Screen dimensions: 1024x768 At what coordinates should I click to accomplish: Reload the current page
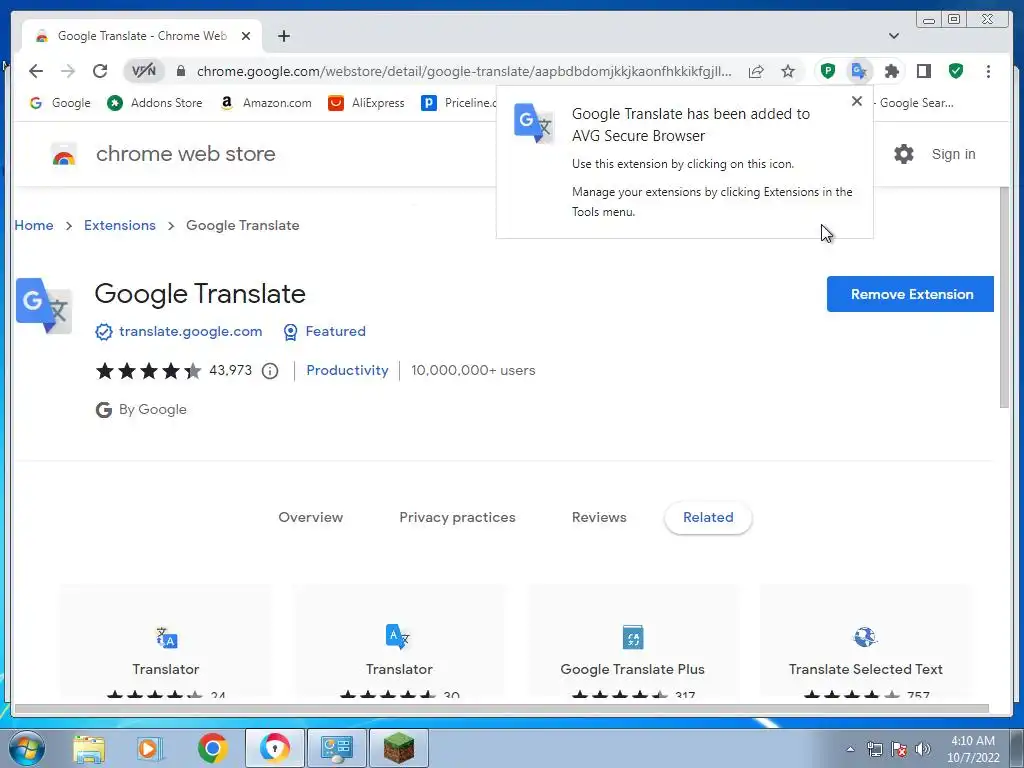(100, 71)
